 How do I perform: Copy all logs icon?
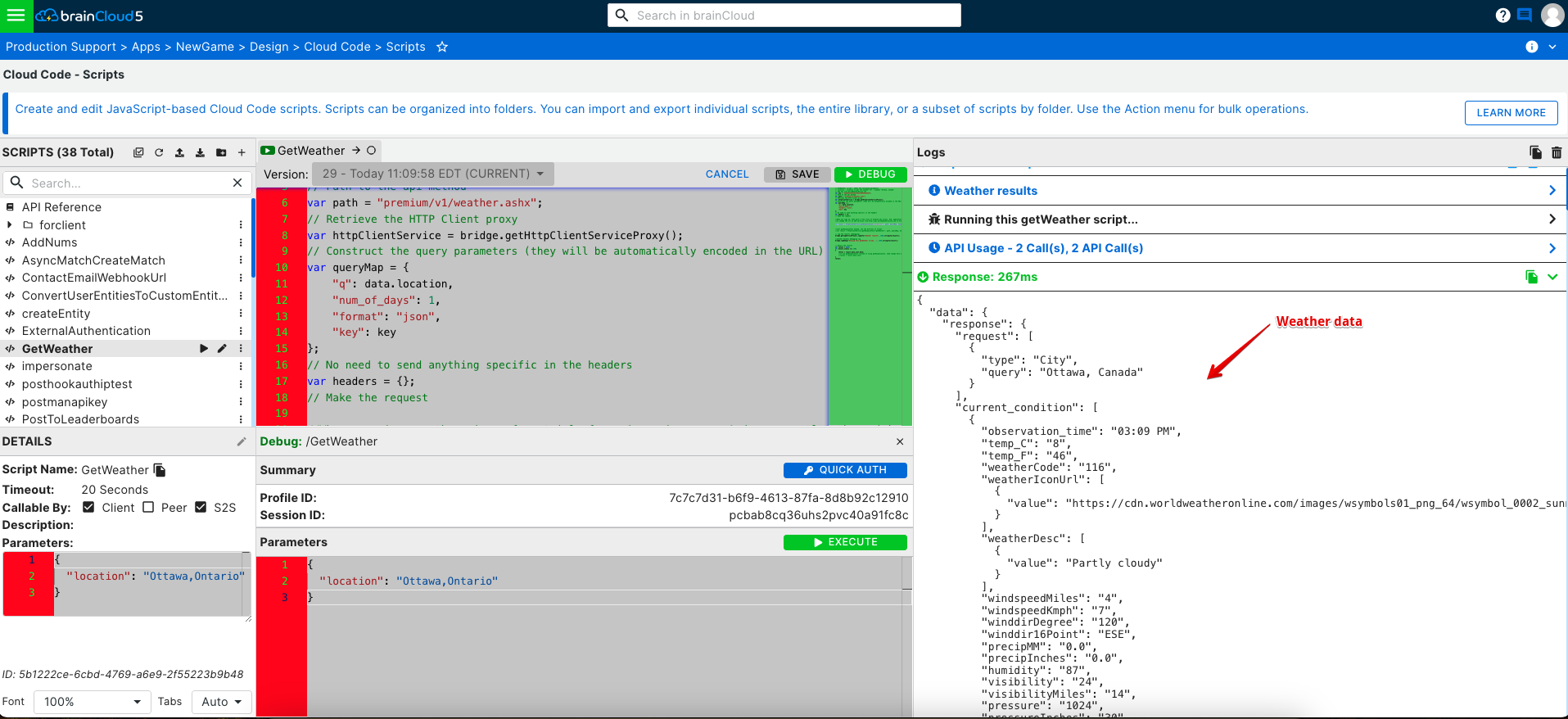[x=1535, y=152]
